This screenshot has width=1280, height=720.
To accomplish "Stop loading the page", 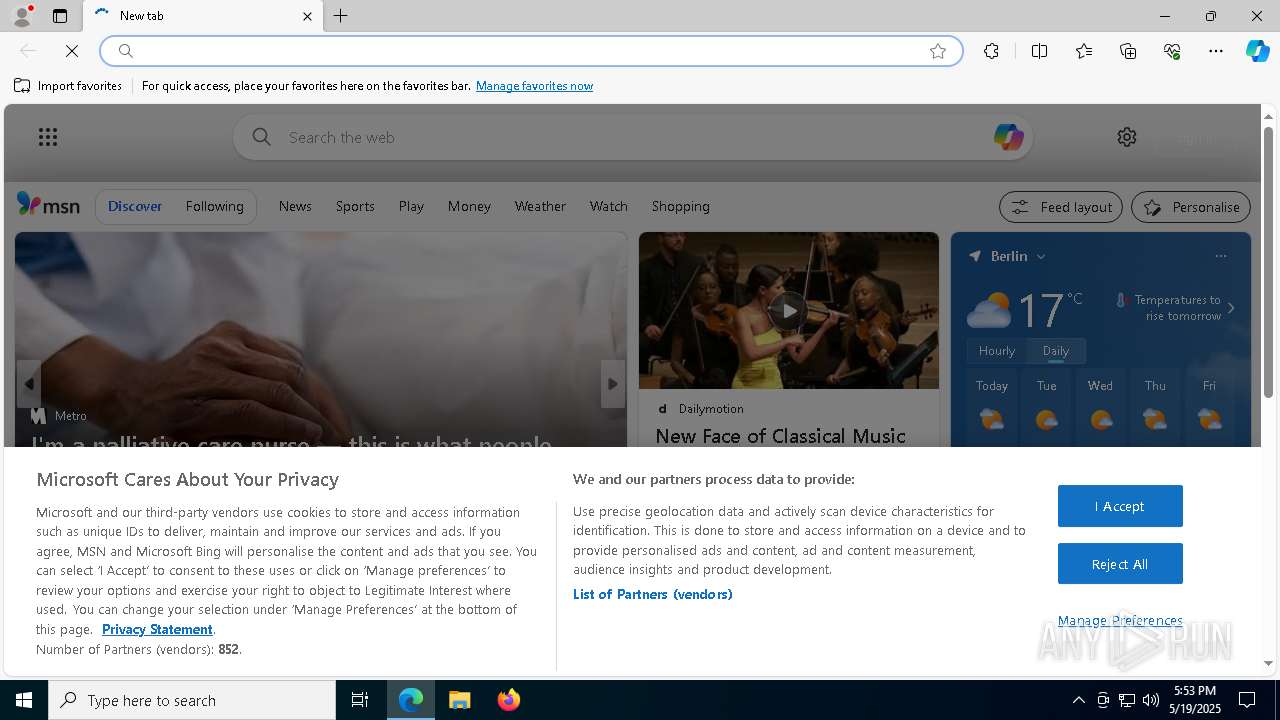I will tap(72, 51).
